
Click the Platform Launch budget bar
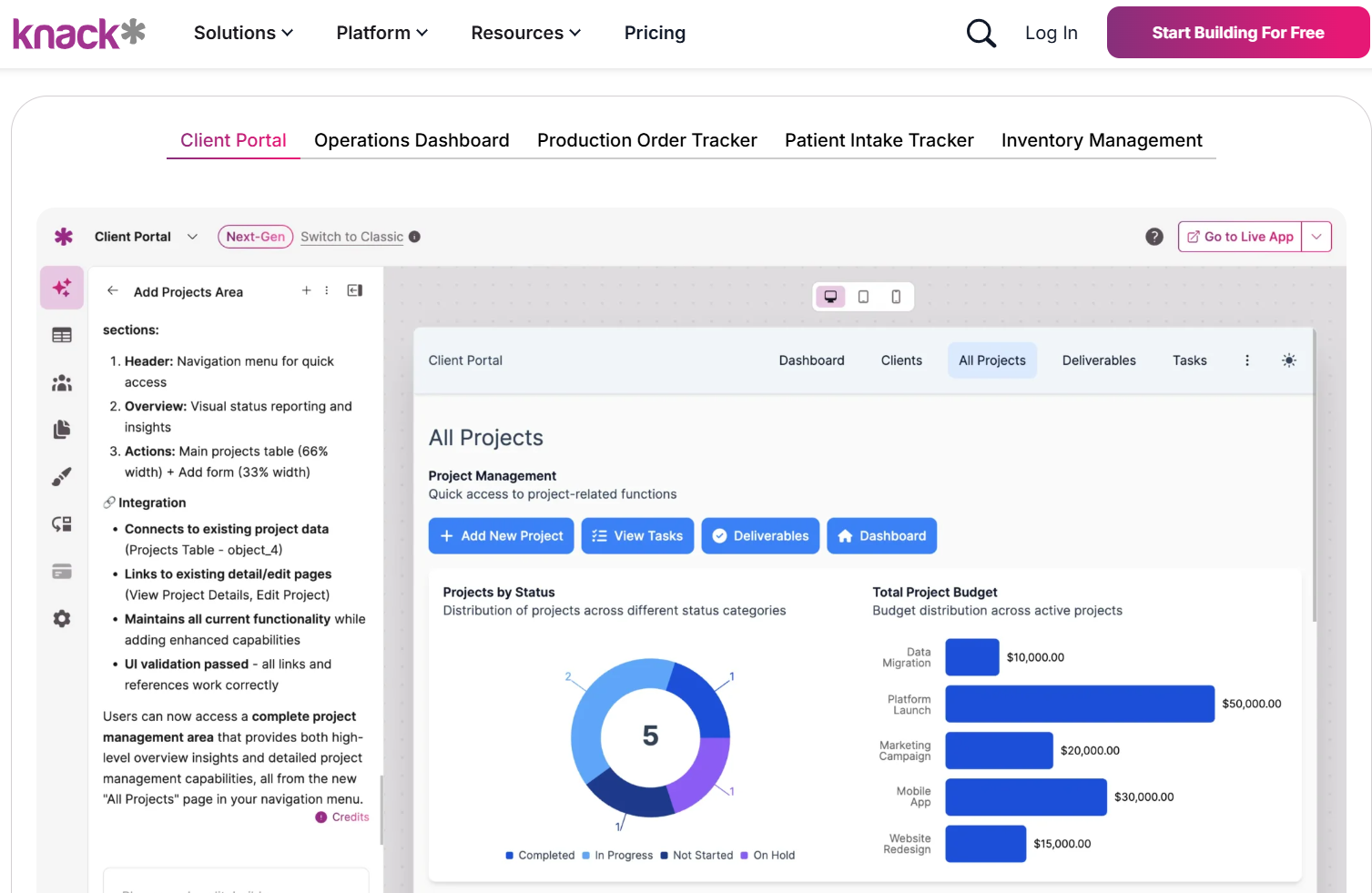[1080, 704]
